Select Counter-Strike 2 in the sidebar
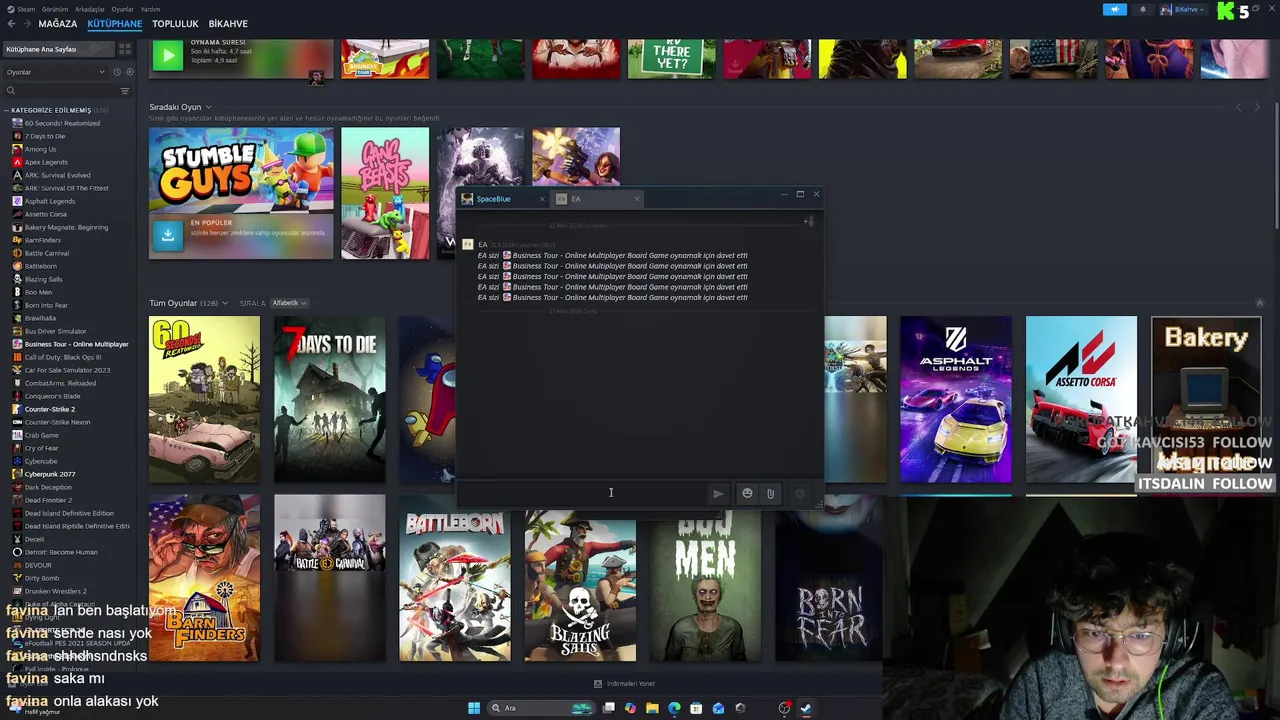This screenshot has height=720, width=1280. (49, 409)
